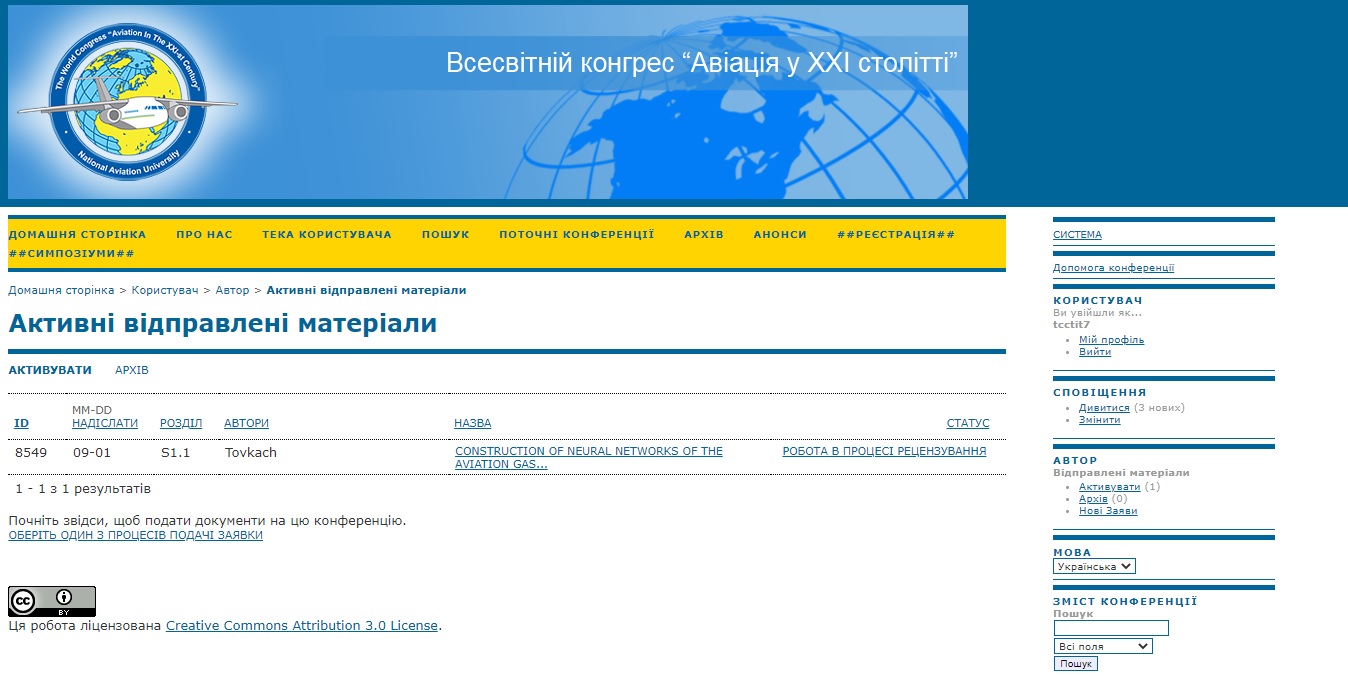Sort by 'Статус' column header
1348x676 pixels.
(x=968, y=423)
